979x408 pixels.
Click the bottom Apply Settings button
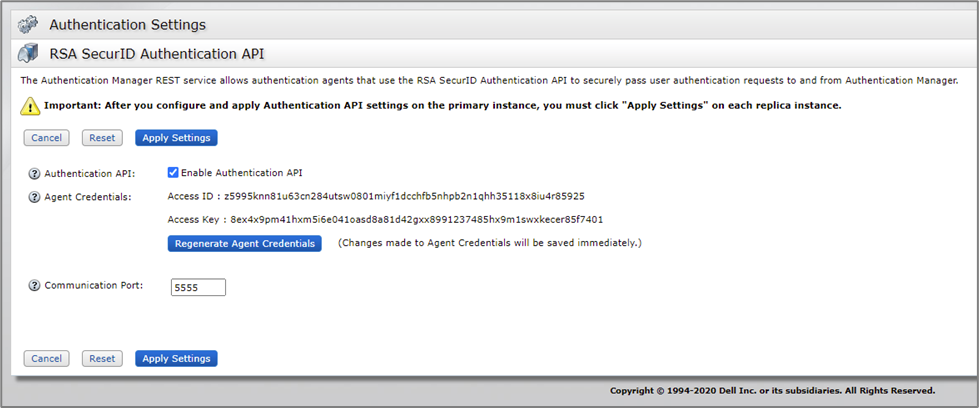[x=176, y=358]
